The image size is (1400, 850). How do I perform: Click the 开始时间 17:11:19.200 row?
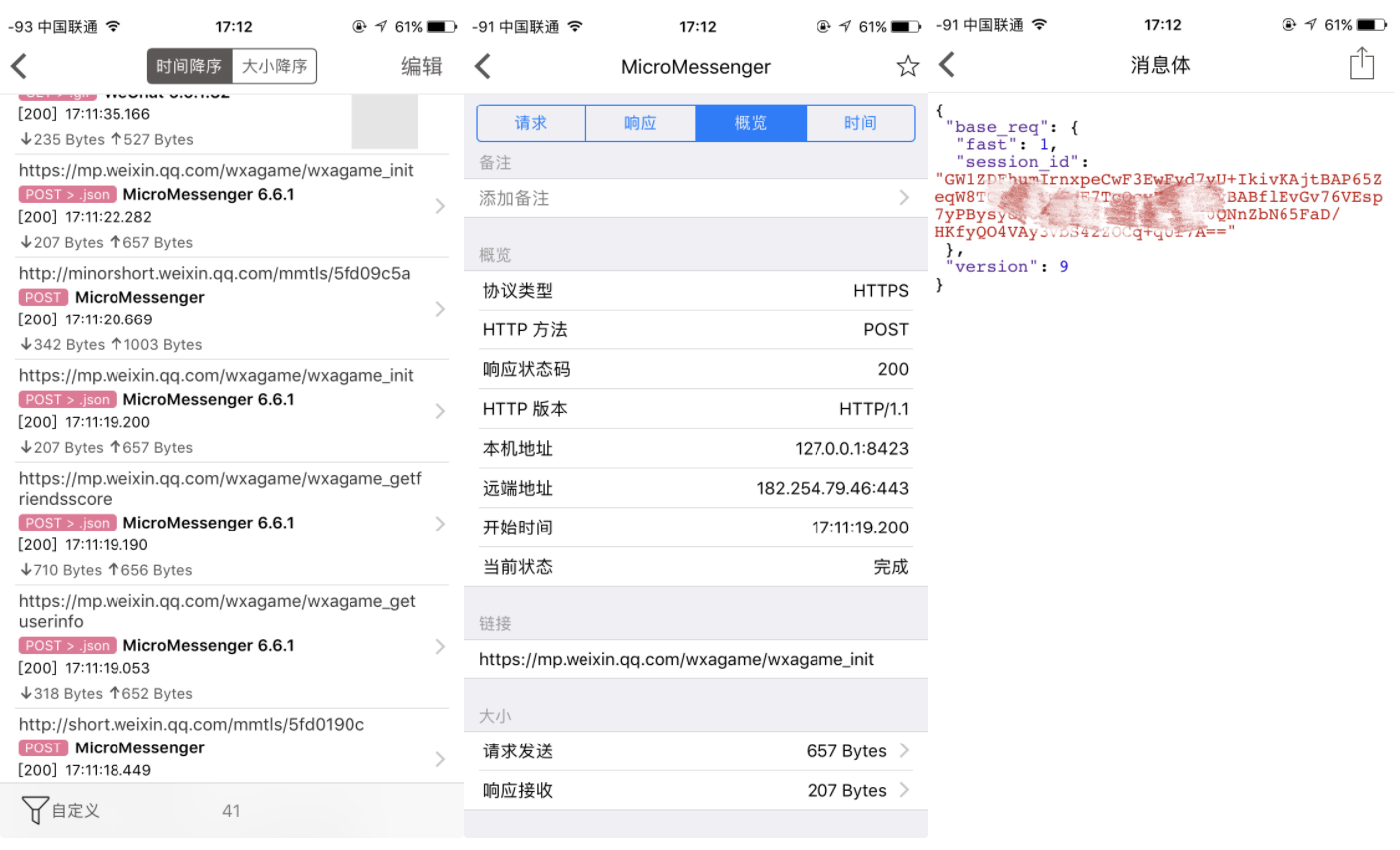[x=696, y=528]
